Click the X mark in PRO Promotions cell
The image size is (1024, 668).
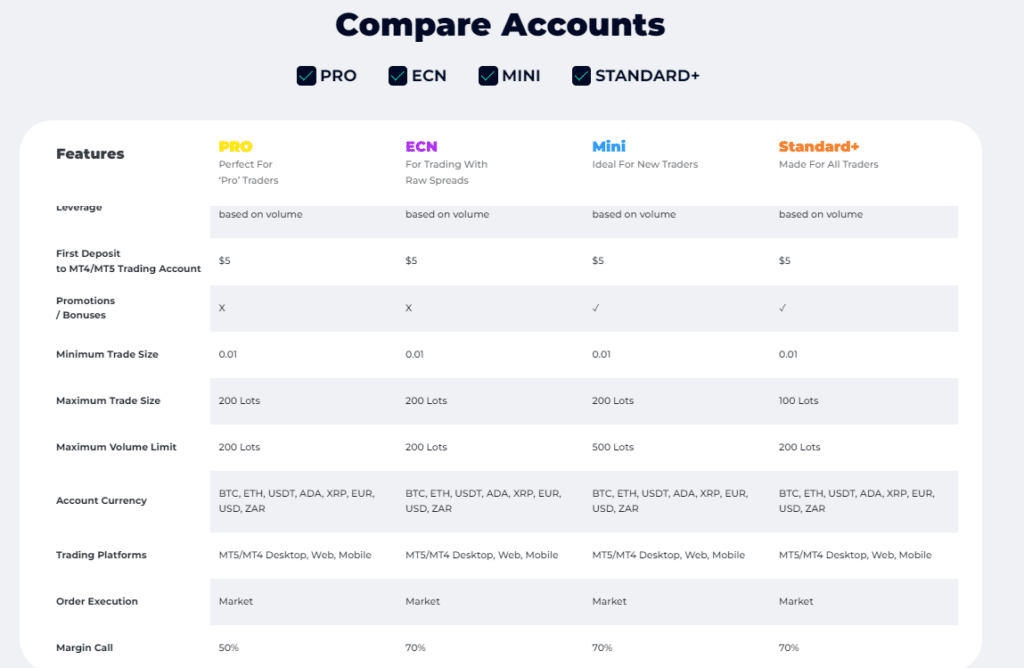pyautogui.click(x=222, y=308)
